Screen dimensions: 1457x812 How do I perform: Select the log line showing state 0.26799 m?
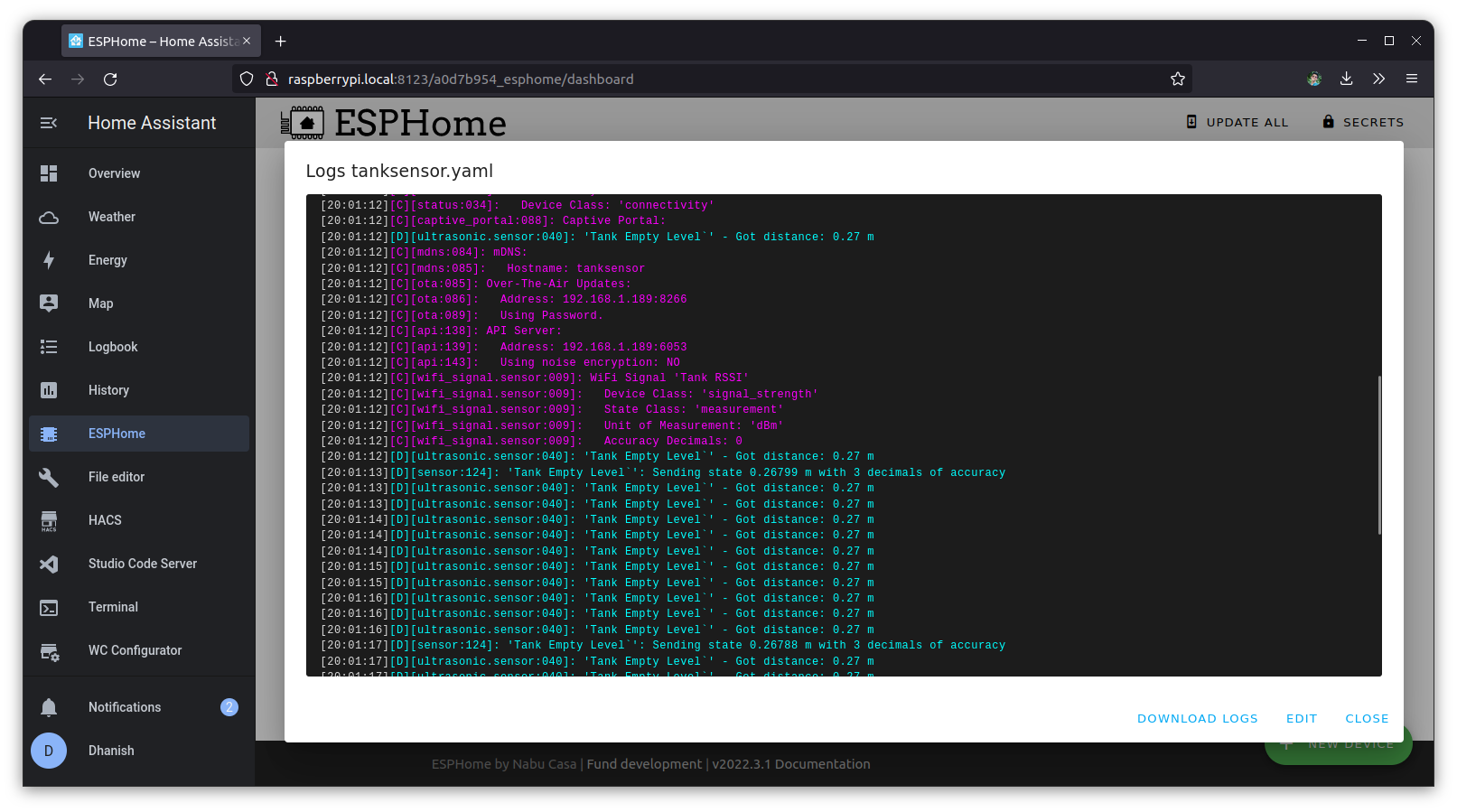click(x=663, y=472)
